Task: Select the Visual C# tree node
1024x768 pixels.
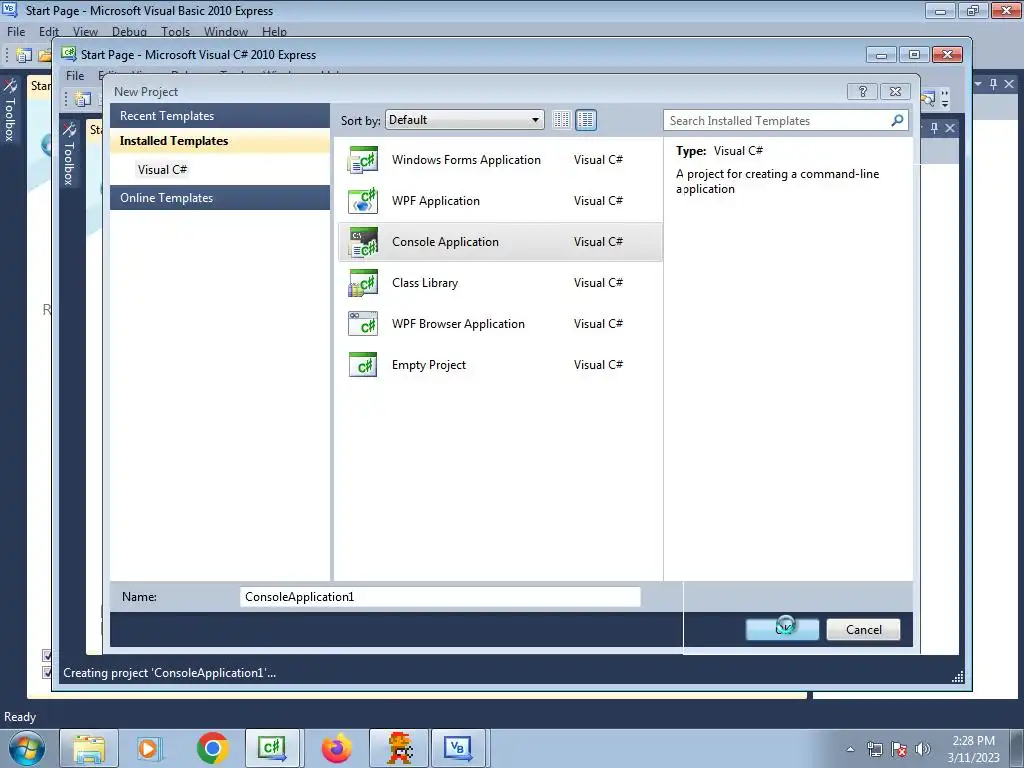Action: [x=162, y=170]
